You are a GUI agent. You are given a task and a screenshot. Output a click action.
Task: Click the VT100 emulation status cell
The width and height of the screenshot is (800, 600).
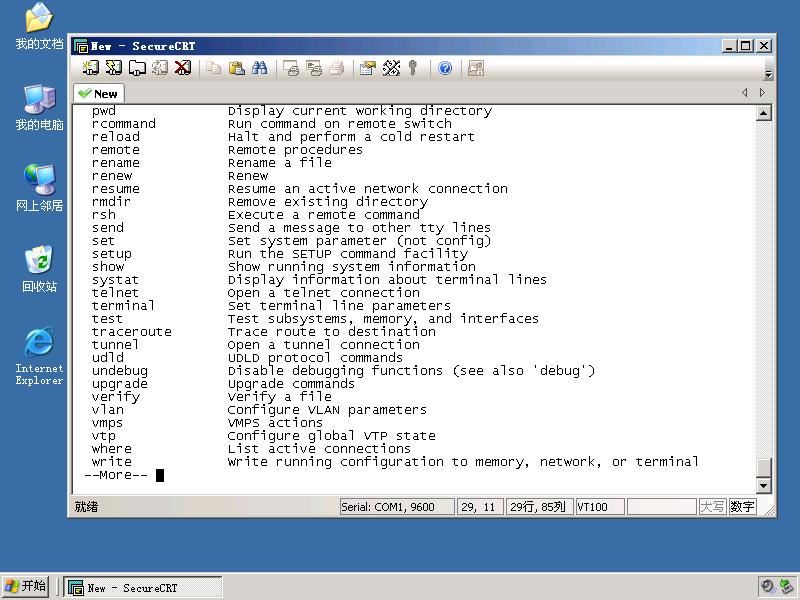pos(600,507)
